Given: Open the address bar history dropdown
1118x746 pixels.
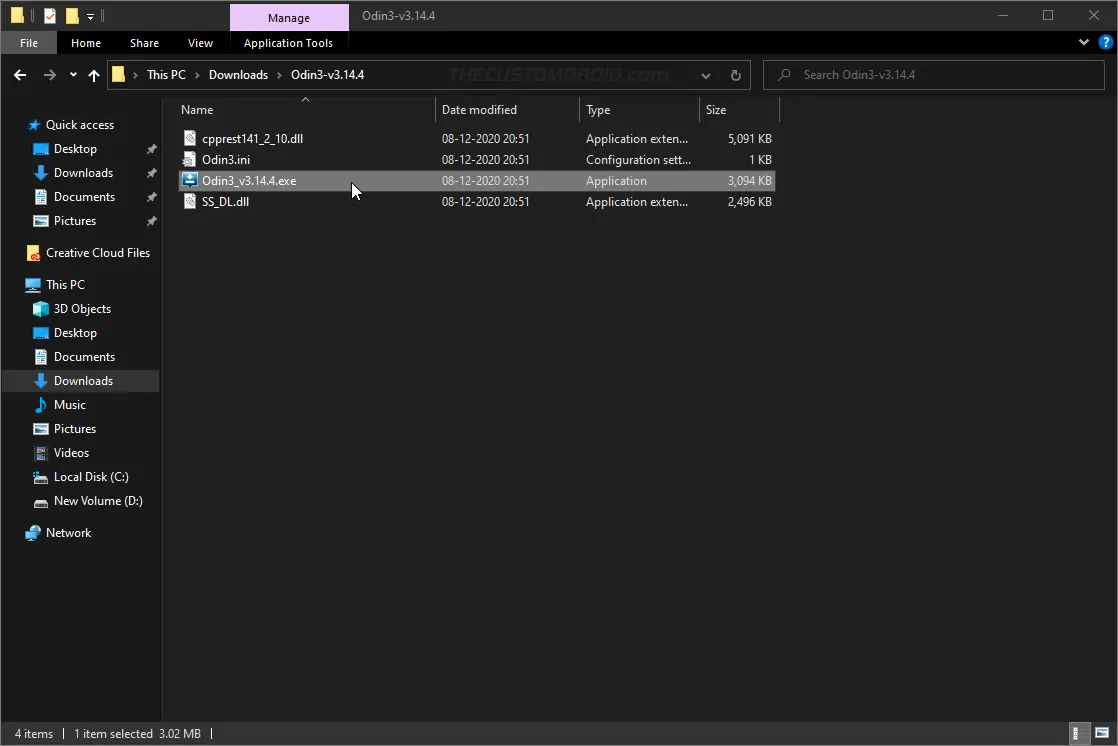Looking at the screenshot, I should [705, 75].
